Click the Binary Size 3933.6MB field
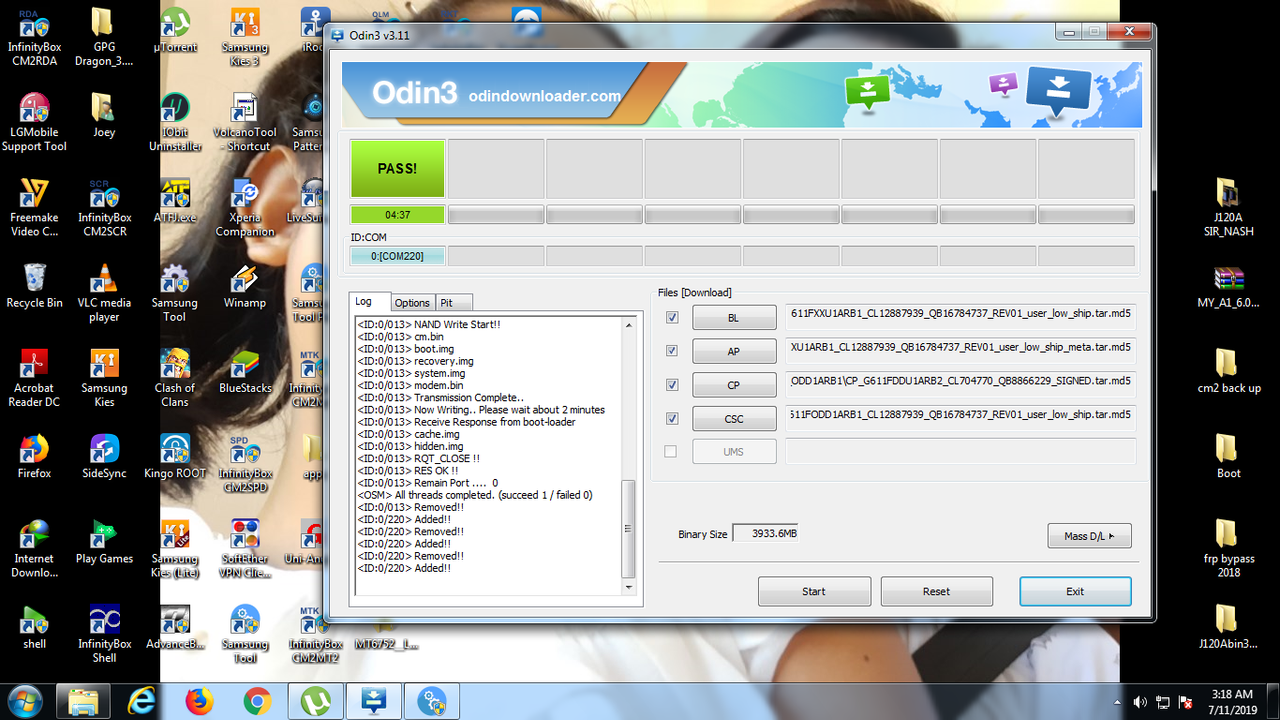Image resolution: width=1280 pixels, height=720 pixels. [765, 534]
